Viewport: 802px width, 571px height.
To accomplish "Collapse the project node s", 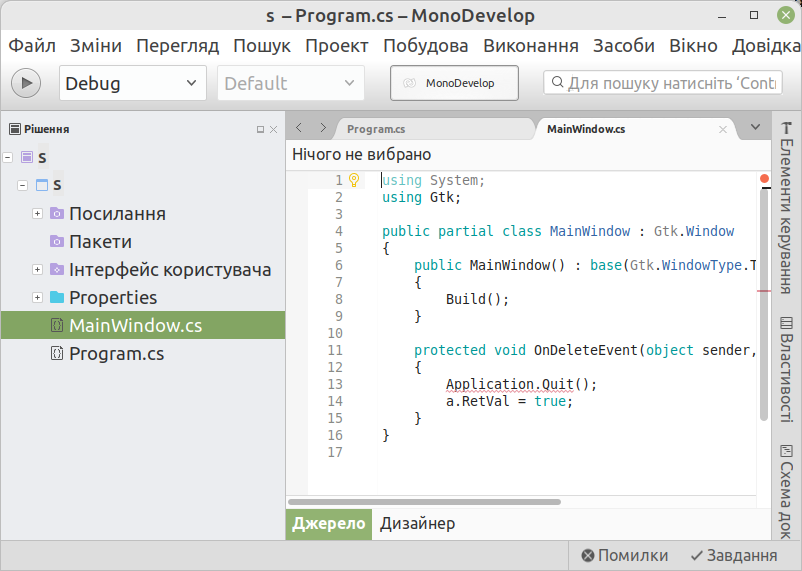I will pos(22,185).
